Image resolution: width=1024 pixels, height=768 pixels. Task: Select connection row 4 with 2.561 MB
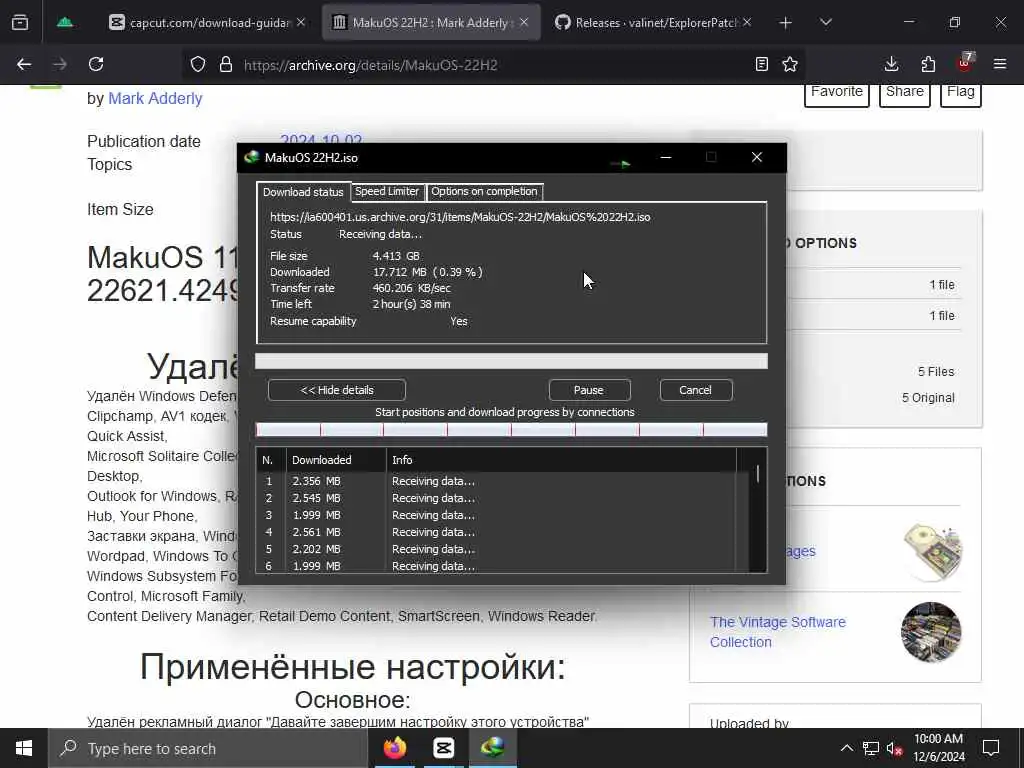tap(496, 532)
